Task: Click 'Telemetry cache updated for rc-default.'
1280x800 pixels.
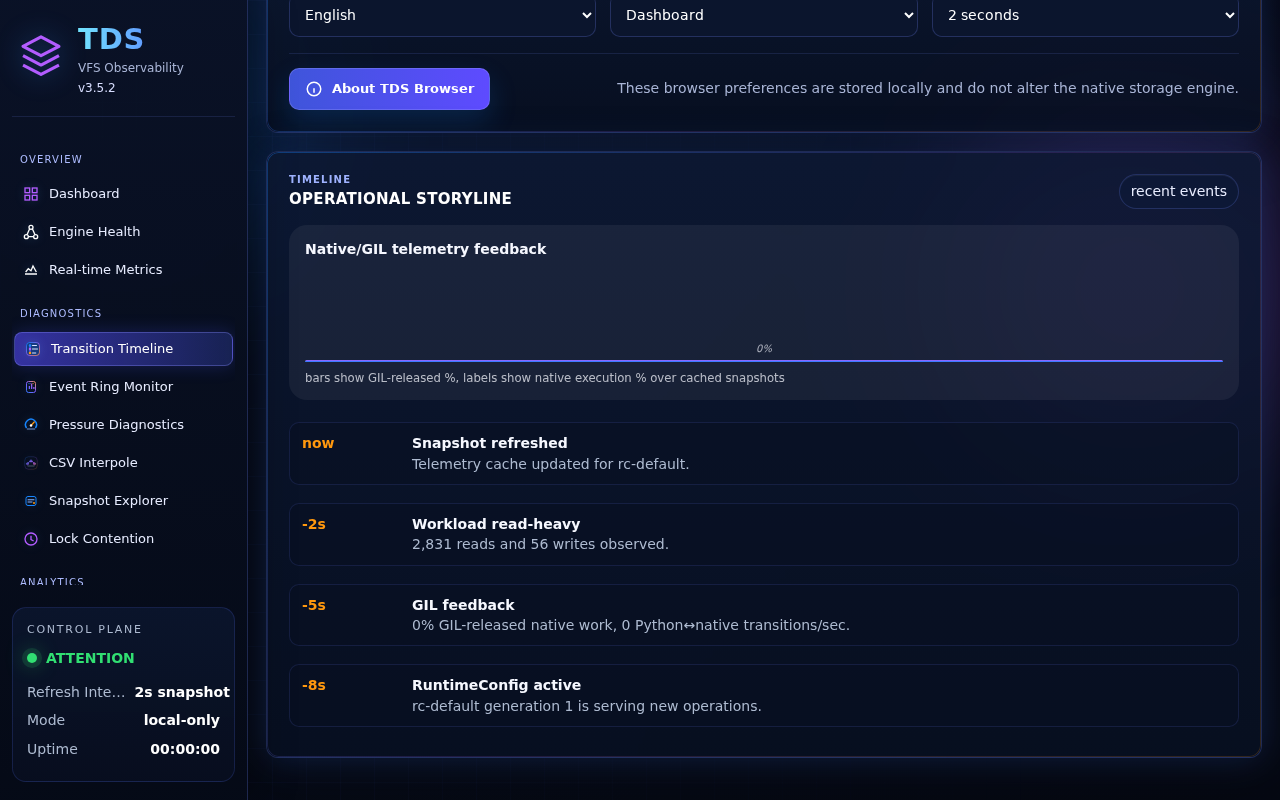Action: tap(551, 464)
